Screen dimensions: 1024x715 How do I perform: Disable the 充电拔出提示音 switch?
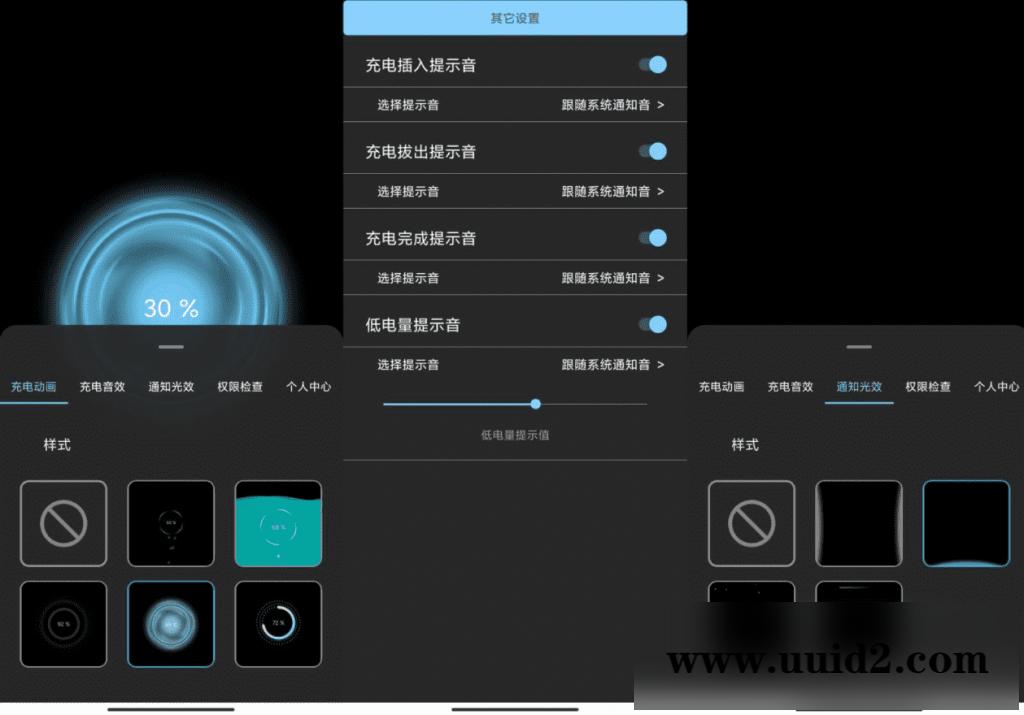653,151
